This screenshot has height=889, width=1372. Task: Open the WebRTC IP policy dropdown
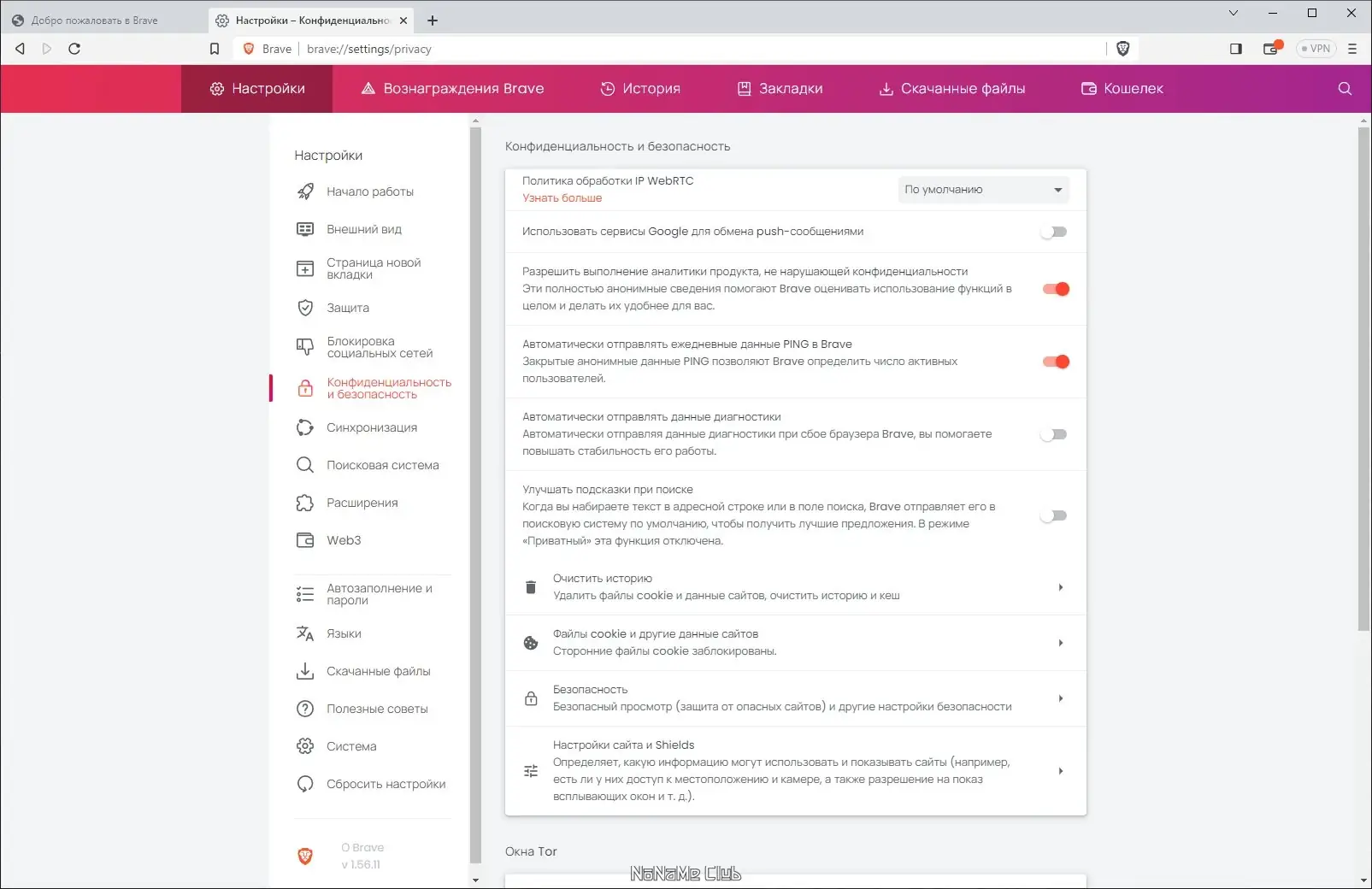click(x=983, y=190)
